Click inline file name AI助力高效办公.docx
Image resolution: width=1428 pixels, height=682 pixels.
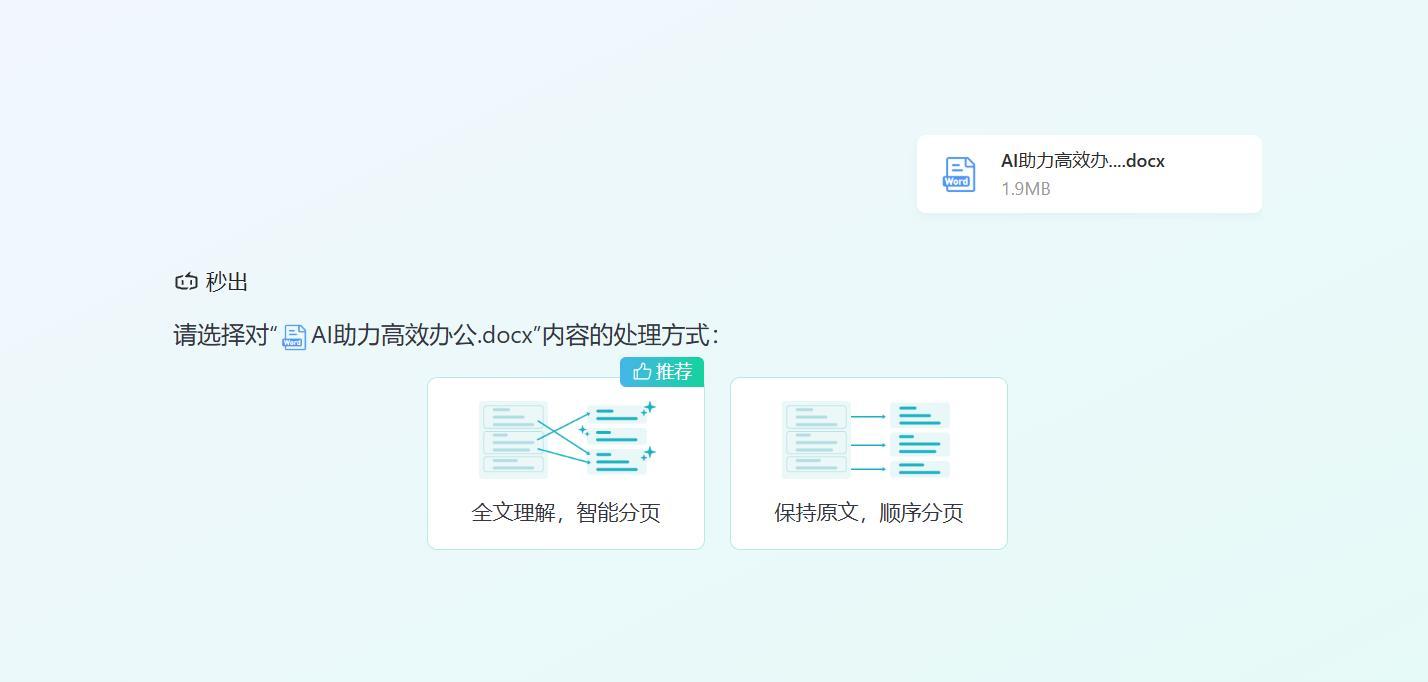422,335
